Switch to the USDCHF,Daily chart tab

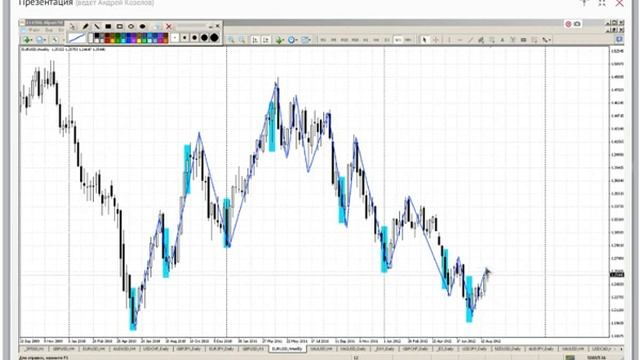pyautogui.click(x=157, y=349)
